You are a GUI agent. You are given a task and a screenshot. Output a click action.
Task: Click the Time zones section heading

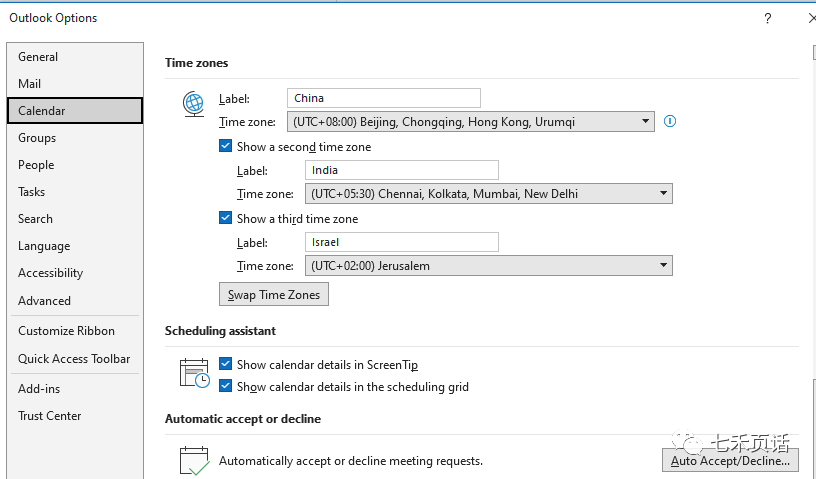pyautogui.click(x=197, y=63)
